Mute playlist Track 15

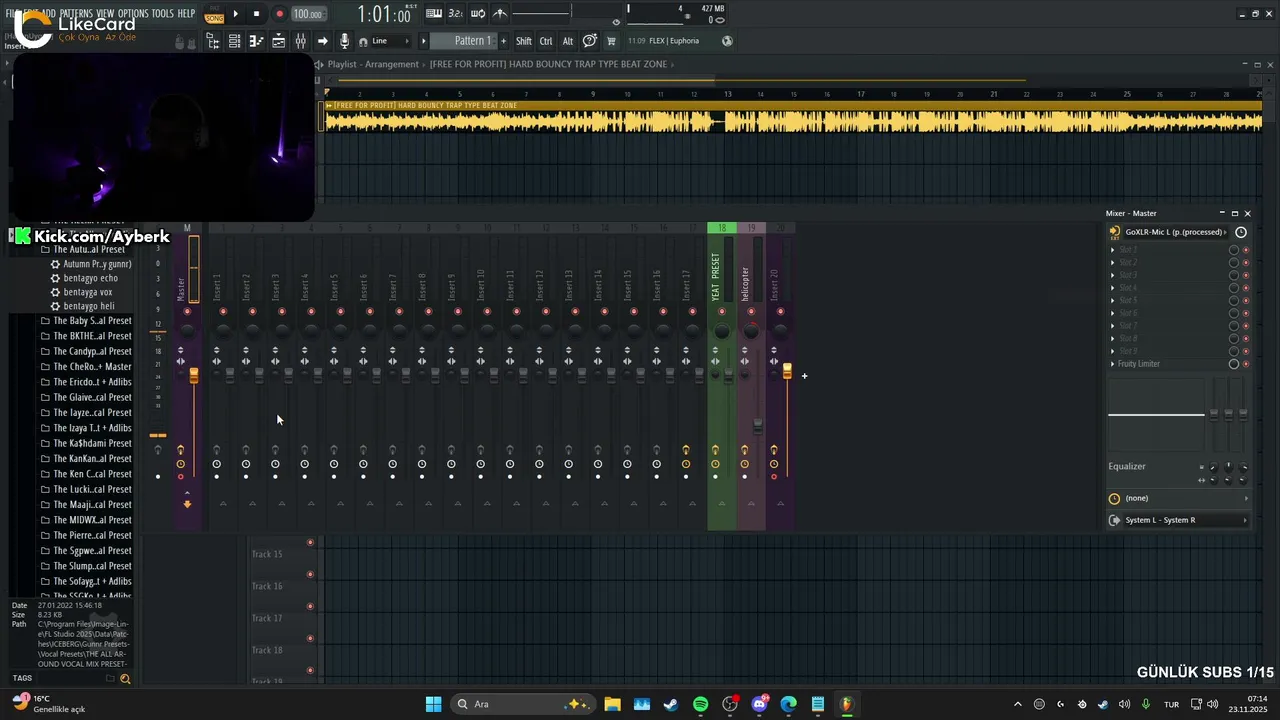(x=310, y=543)
